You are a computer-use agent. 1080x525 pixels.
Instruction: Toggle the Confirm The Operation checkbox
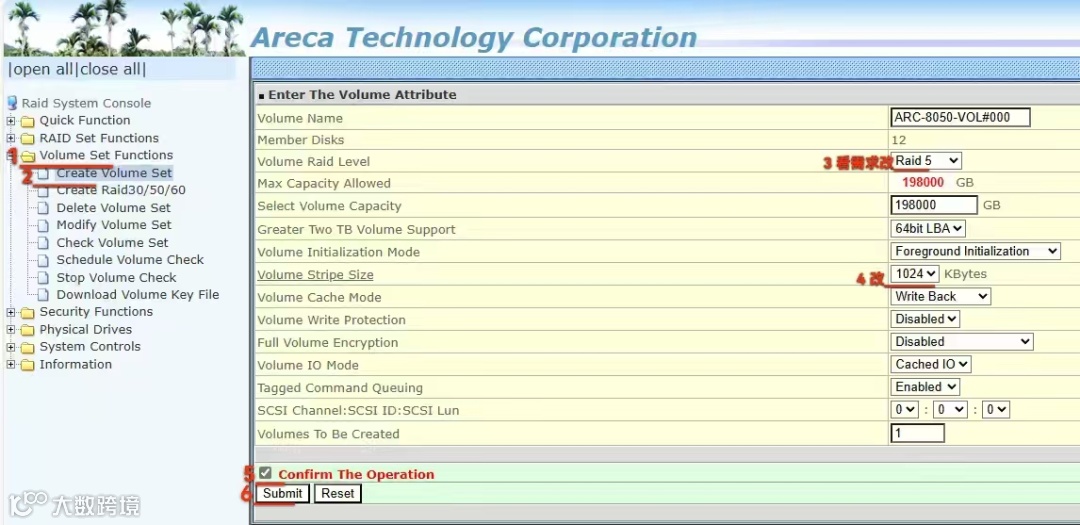(x=265, y=473)
